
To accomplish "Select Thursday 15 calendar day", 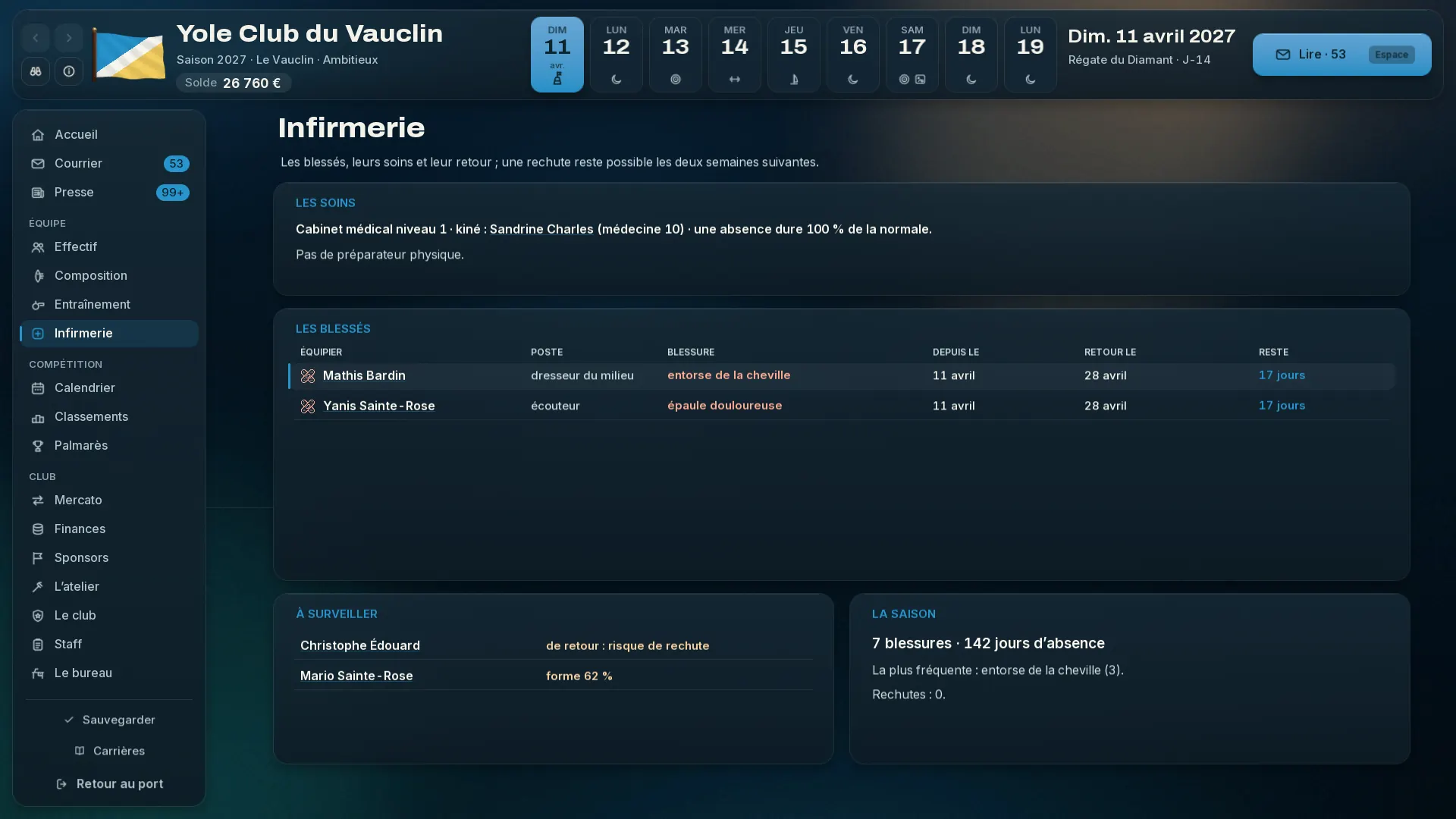I will point(794,55).
